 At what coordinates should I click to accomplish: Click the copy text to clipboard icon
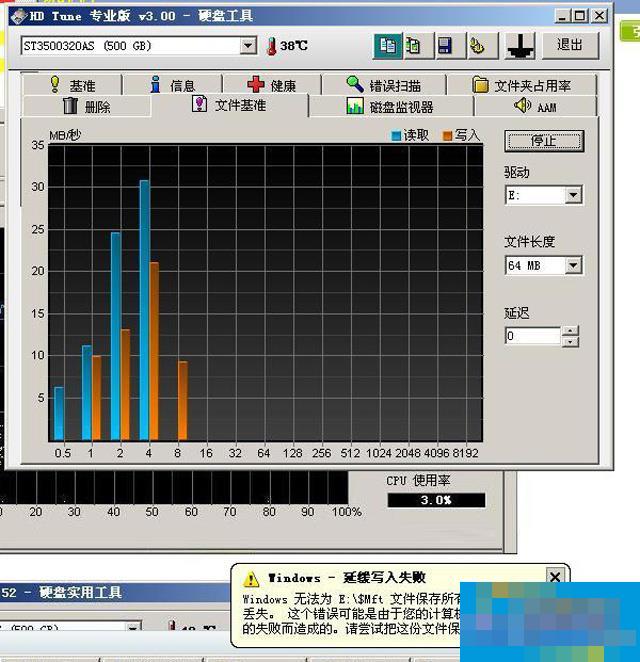pos(388,45)
